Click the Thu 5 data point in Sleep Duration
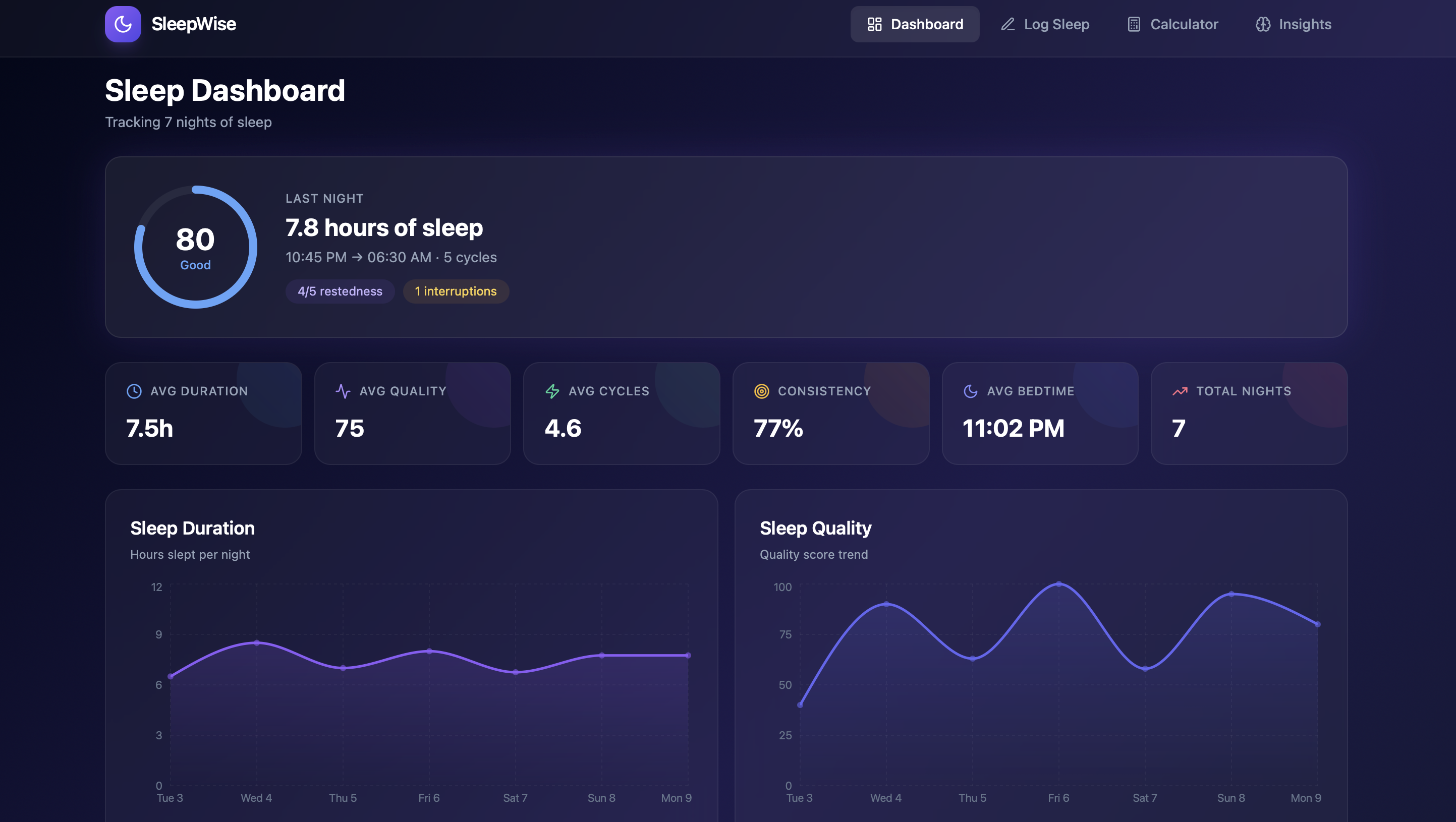Screen dimensions: 1456x822 tap(343, 668)
